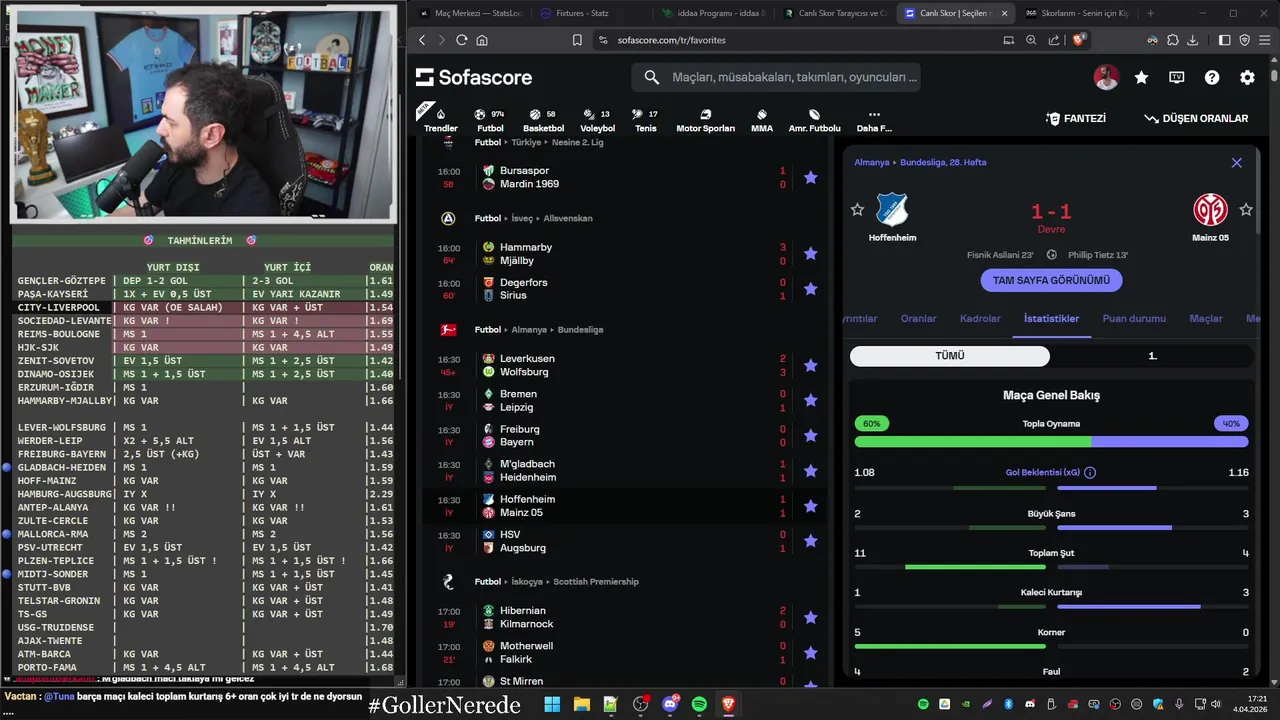Open the help question mark icon

1212,77
